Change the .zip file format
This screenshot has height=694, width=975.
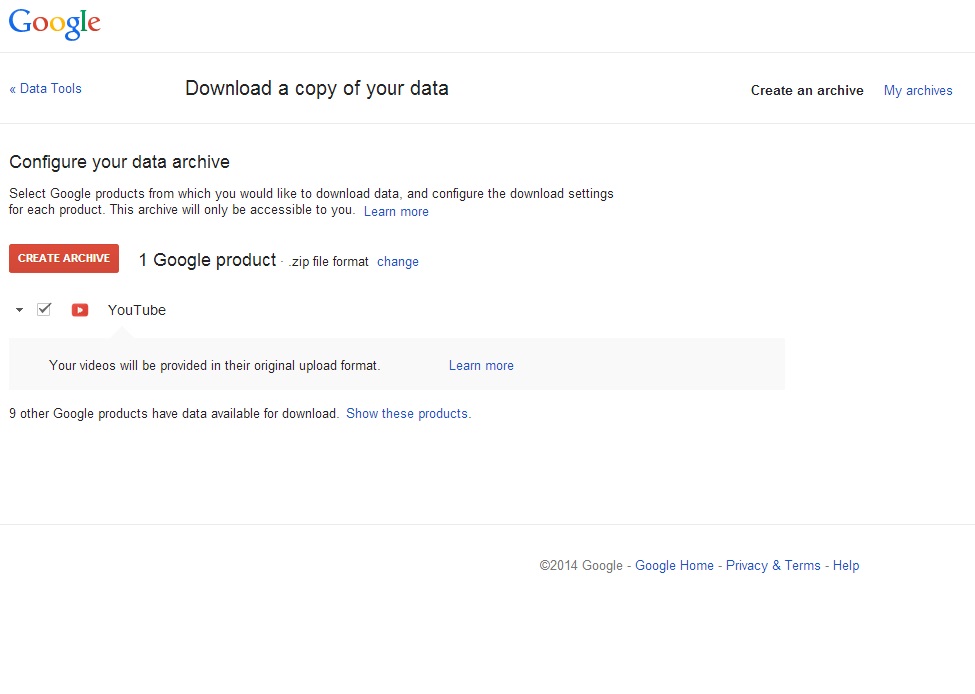pos(398,262)
